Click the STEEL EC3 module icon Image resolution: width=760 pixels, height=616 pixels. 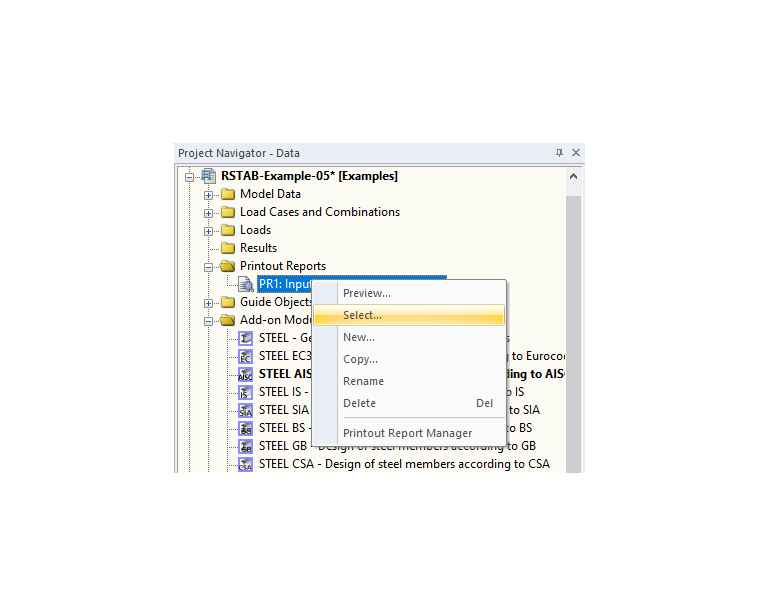(x=246, y=357)
